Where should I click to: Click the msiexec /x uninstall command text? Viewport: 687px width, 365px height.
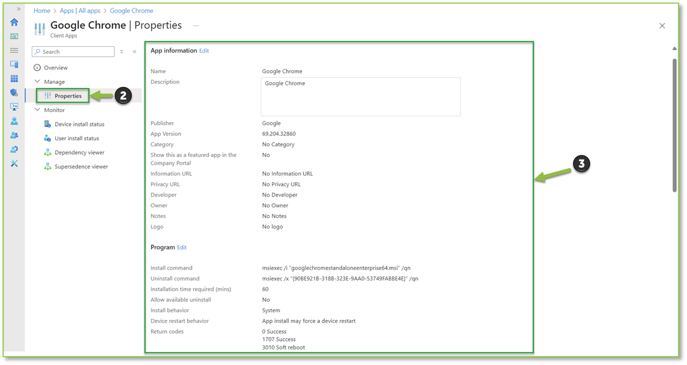[340, 279]
